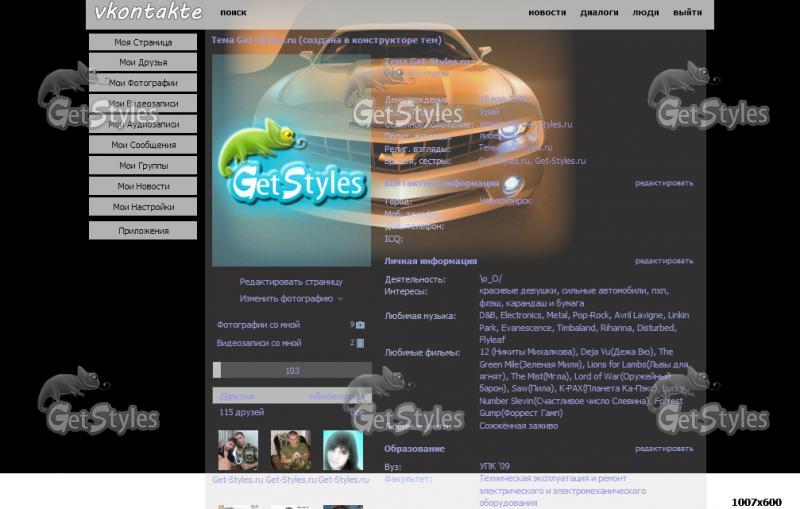This screenshot has height=509, width=800.
Task: Click редактировать for Личная информация
Action: (664, 261)
